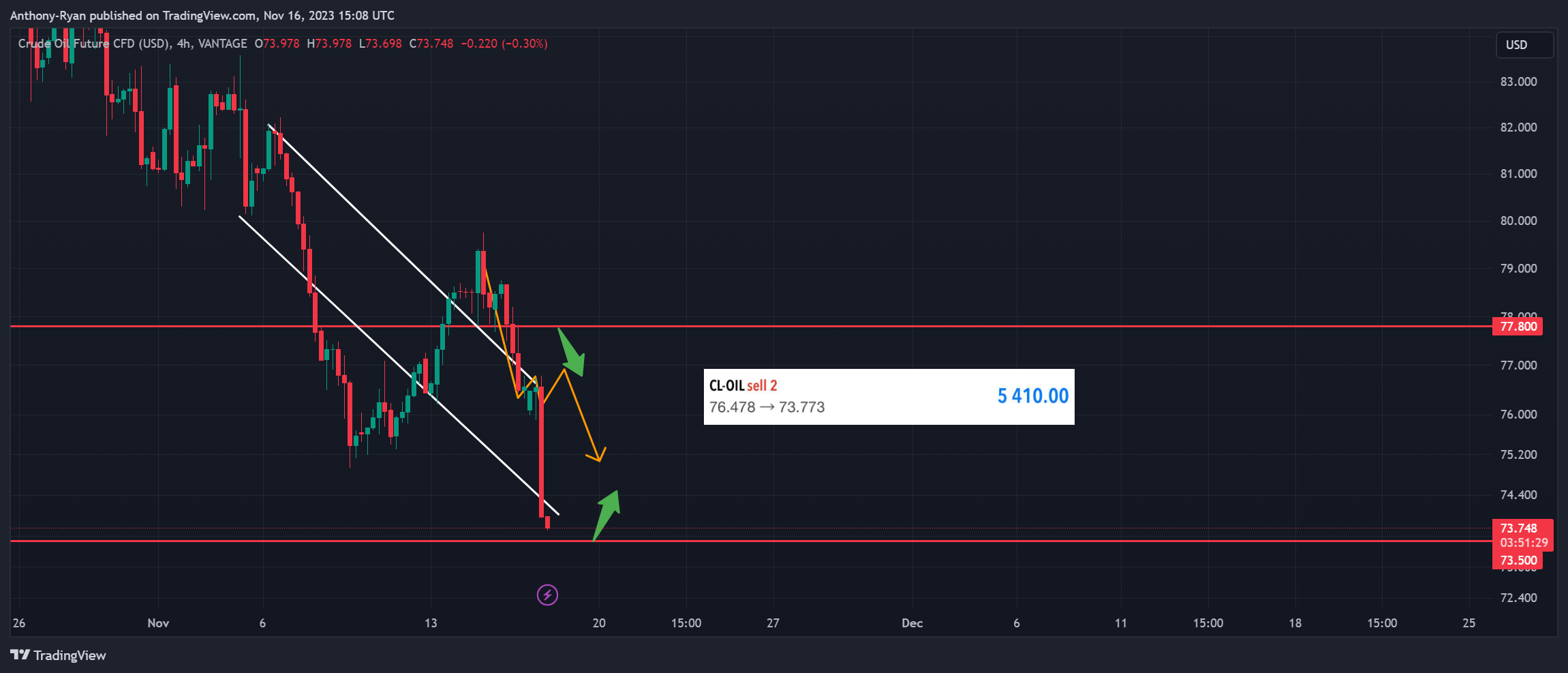
Task: Click the 79.000 price axis label
Action: (1518, 269)
